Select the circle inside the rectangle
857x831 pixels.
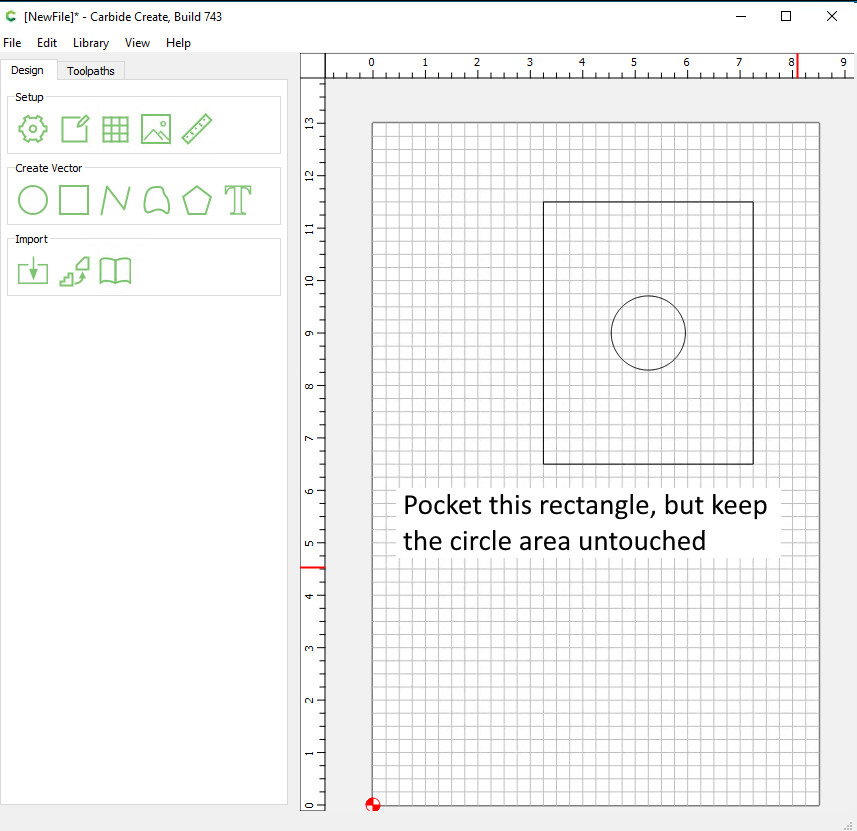tap(685, 333)
